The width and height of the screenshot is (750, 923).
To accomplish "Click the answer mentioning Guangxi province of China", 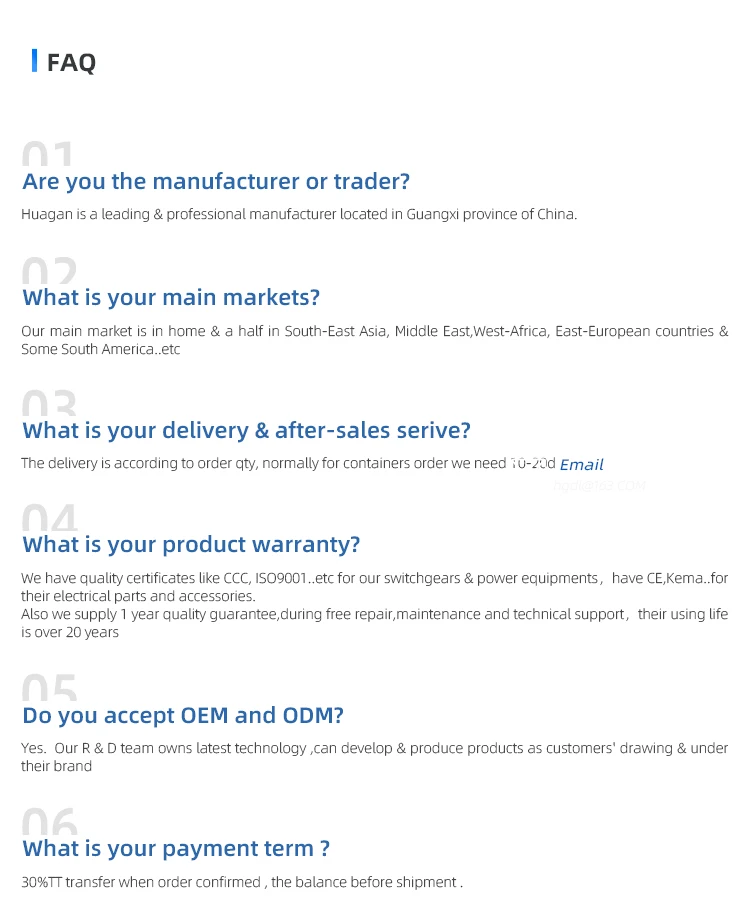I will 299,214.
